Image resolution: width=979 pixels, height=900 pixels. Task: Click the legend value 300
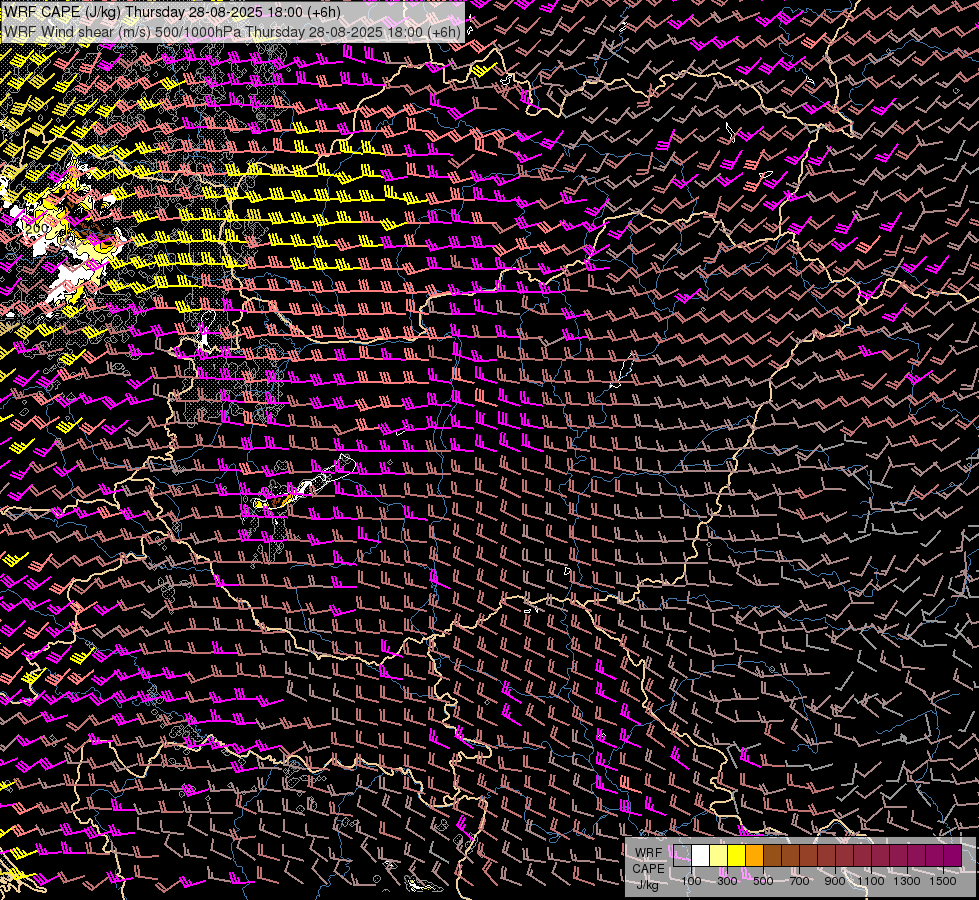click(x=727, y=881)
